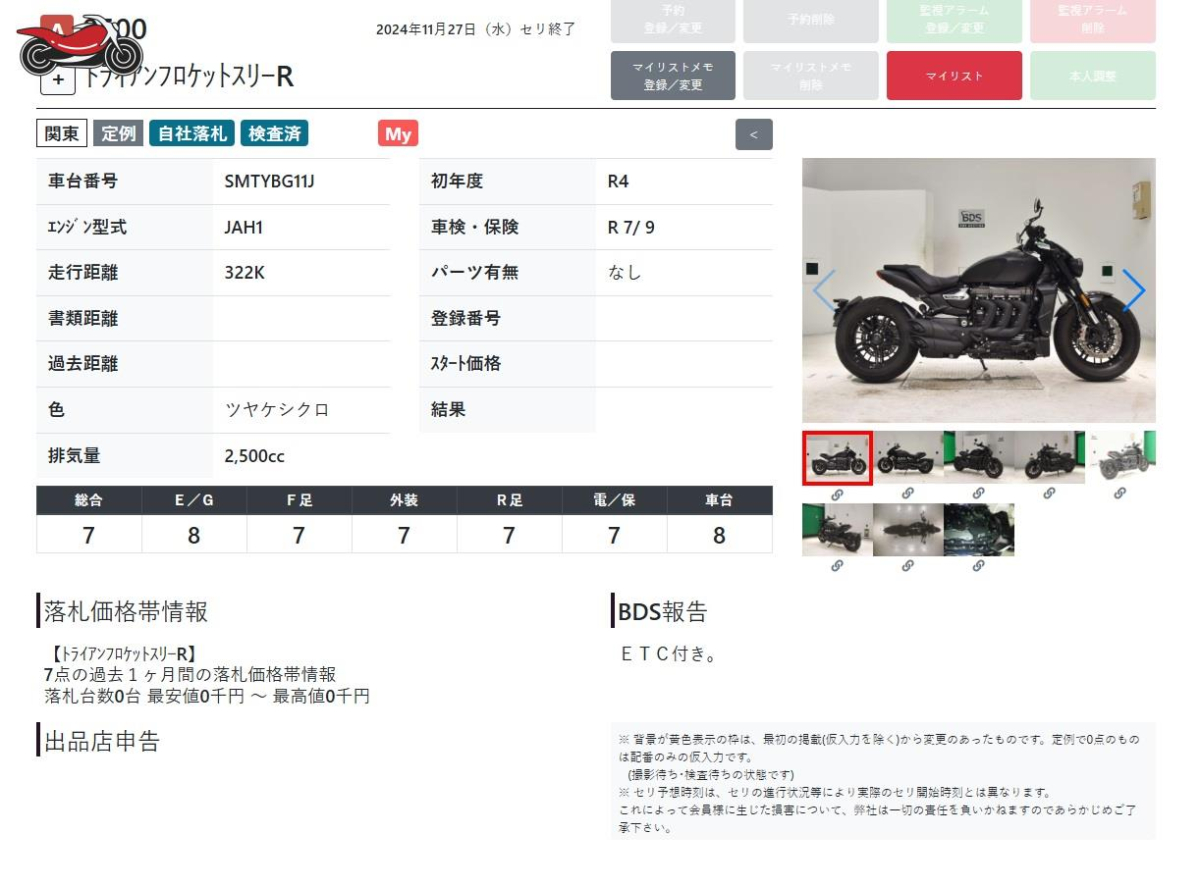Click the red マイリスト button
The image size is (1200, 886).
(x=954, y=76)
